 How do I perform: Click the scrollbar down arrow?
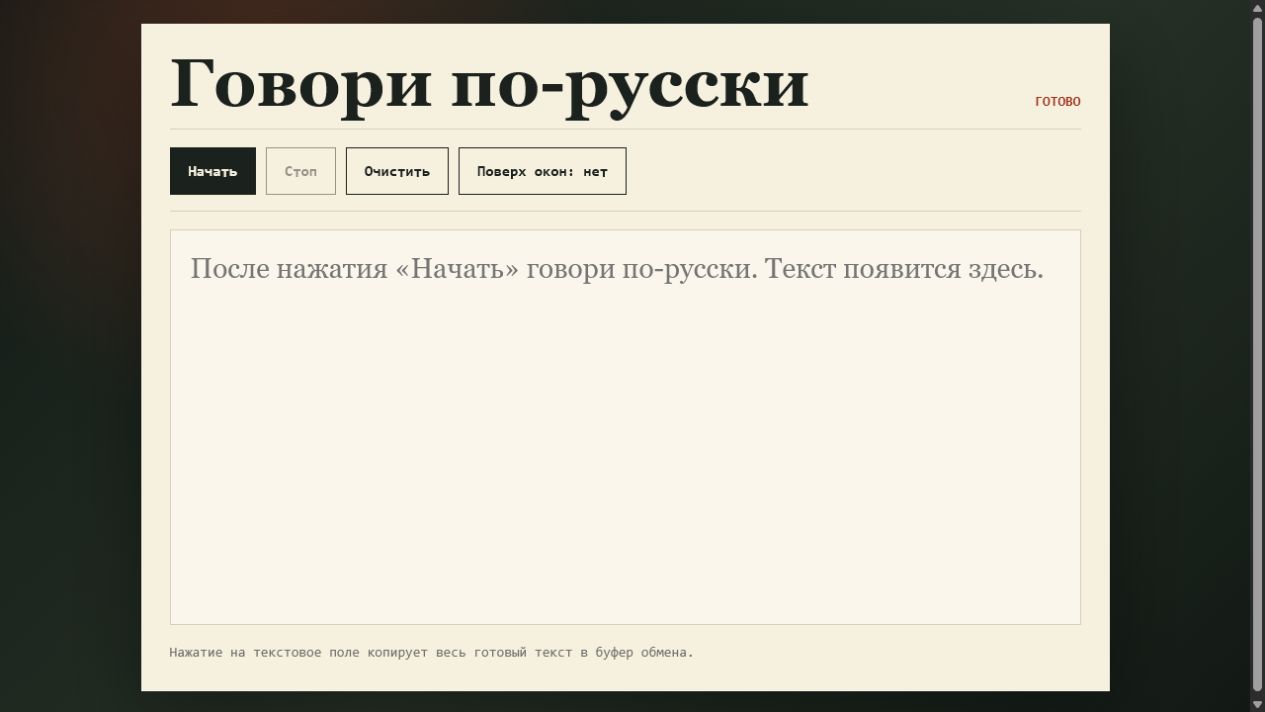(x=1258, y=704)
